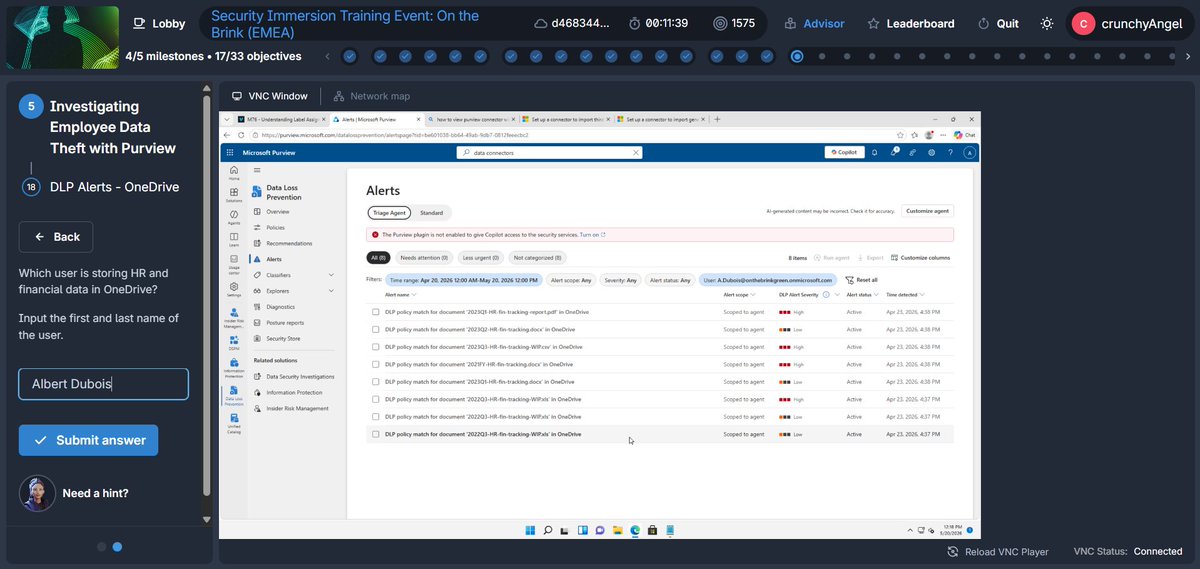Switch to the Not categorized (8) tab

coord(537,257)
